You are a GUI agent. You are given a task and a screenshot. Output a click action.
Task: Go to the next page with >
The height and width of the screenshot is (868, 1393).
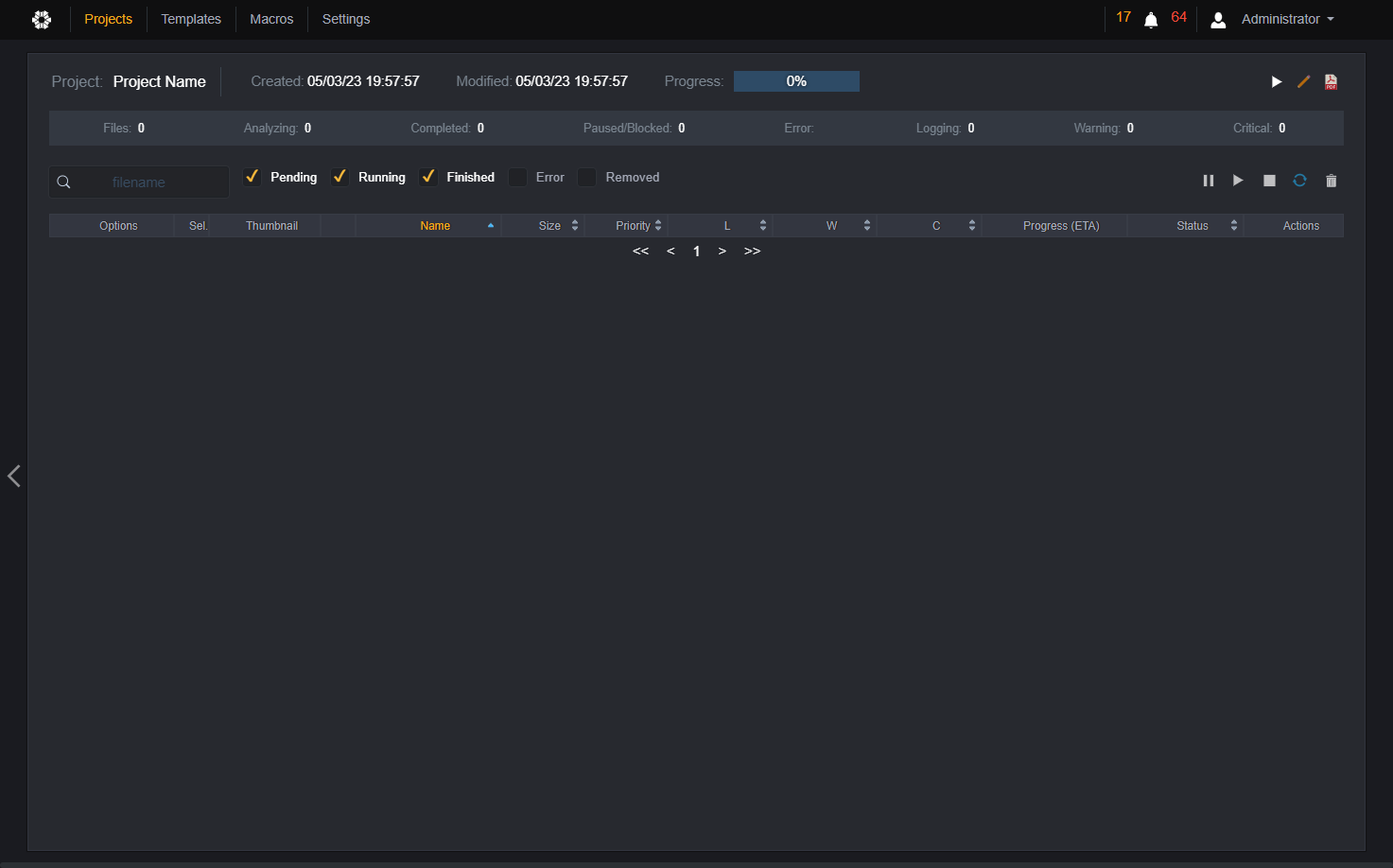[723, 252]
